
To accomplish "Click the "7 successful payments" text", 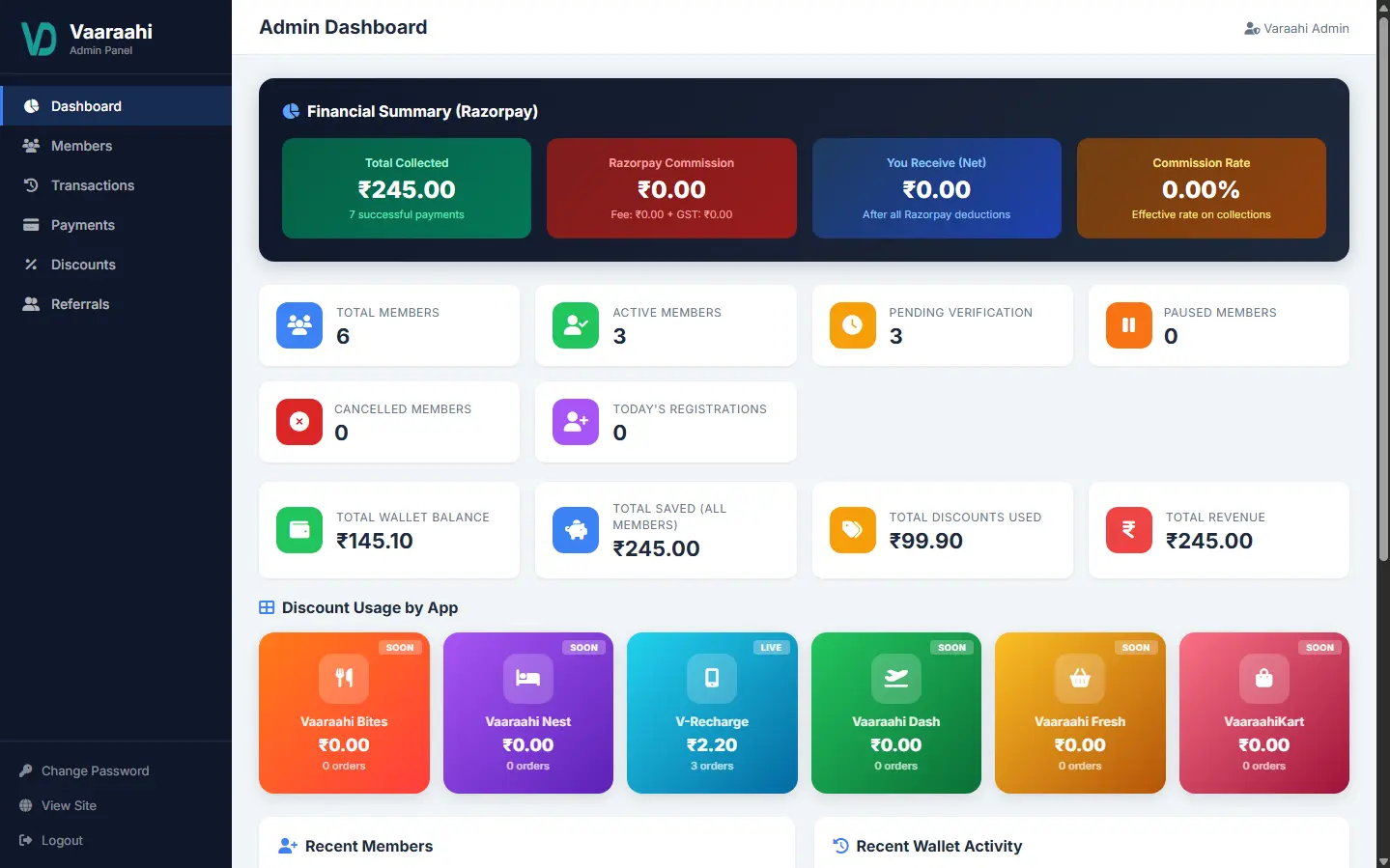I will click(407, 214).
